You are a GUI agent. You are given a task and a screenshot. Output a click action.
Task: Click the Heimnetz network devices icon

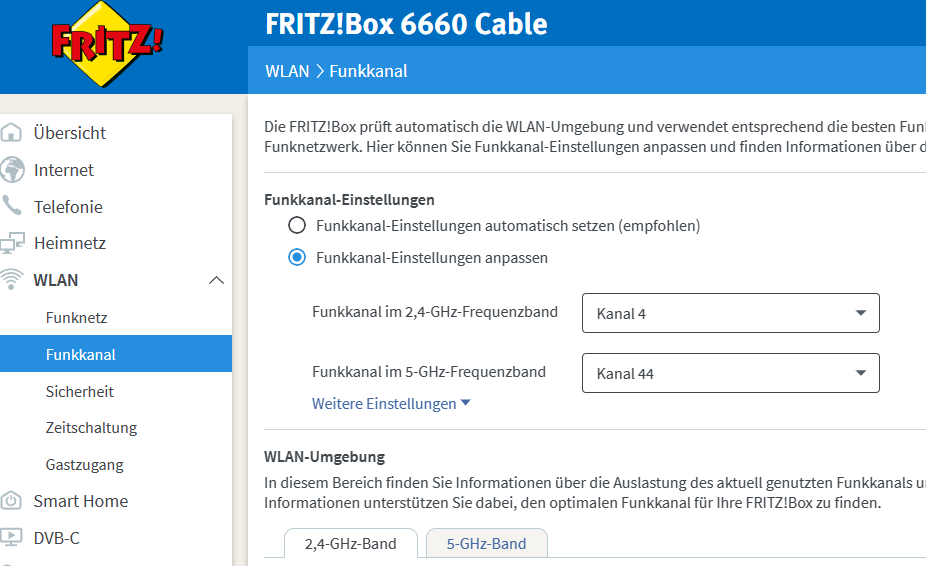(x=11, y=243)
